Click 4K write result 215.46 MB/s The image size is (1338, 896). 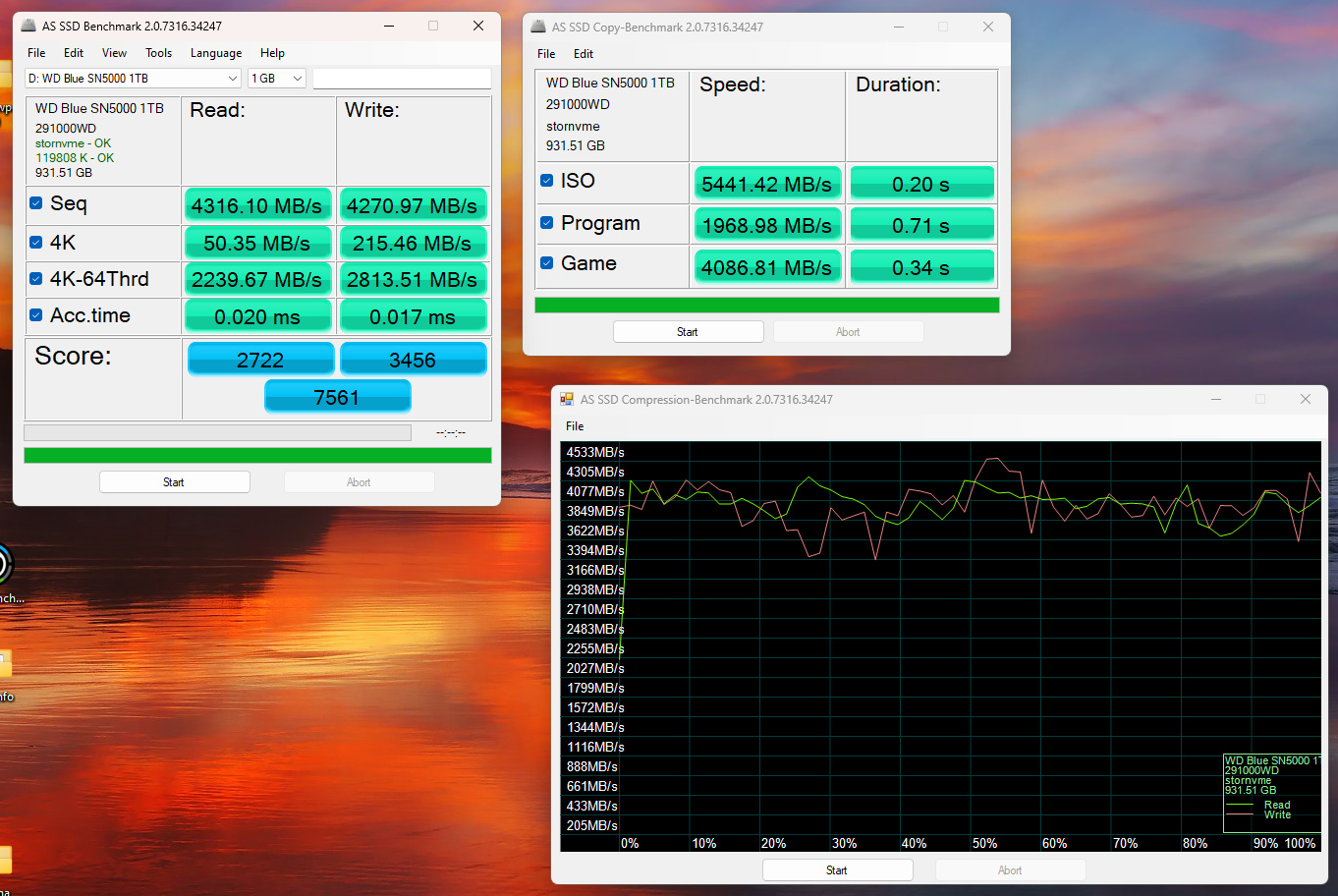click(x=414, y=243)
